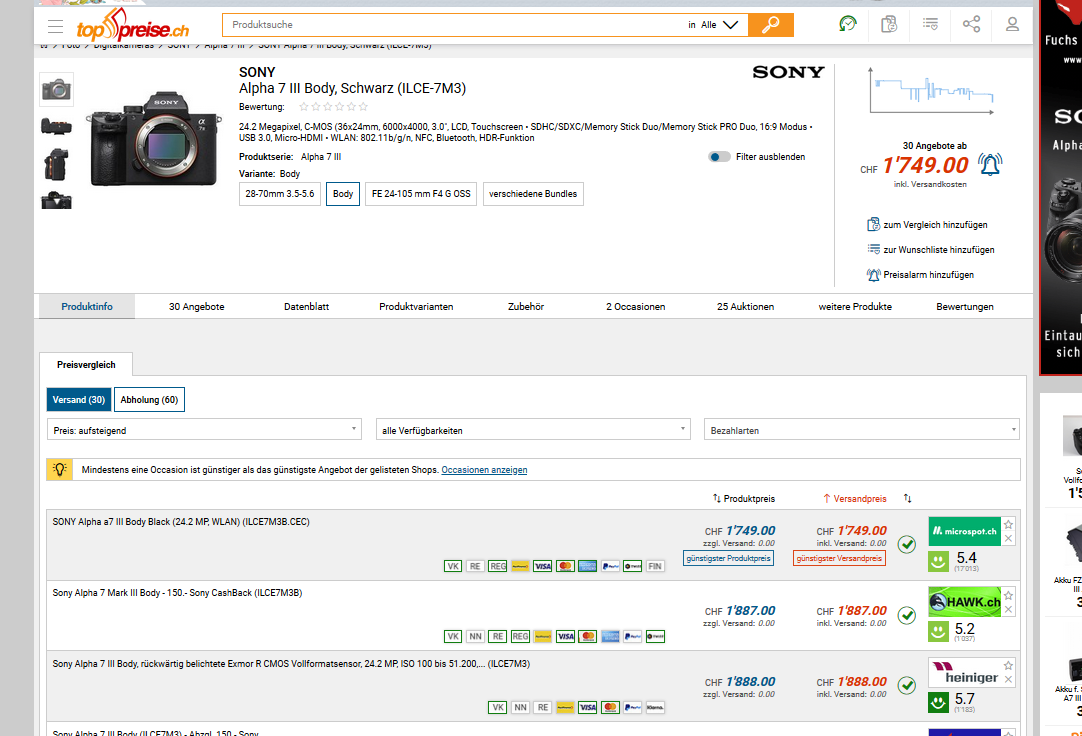Open the product comparison icon in header

pyautogui.click(x=889, y=24)
